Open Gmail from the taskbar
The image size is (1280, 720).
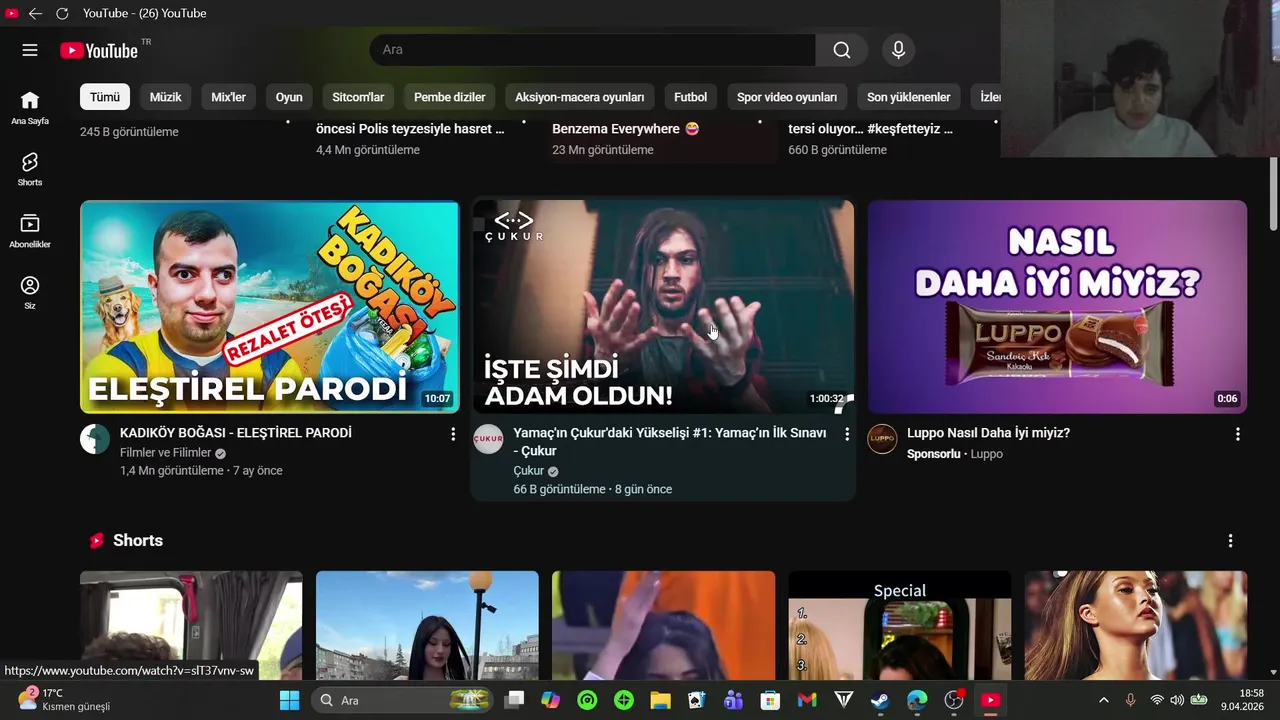click(807, 700)
